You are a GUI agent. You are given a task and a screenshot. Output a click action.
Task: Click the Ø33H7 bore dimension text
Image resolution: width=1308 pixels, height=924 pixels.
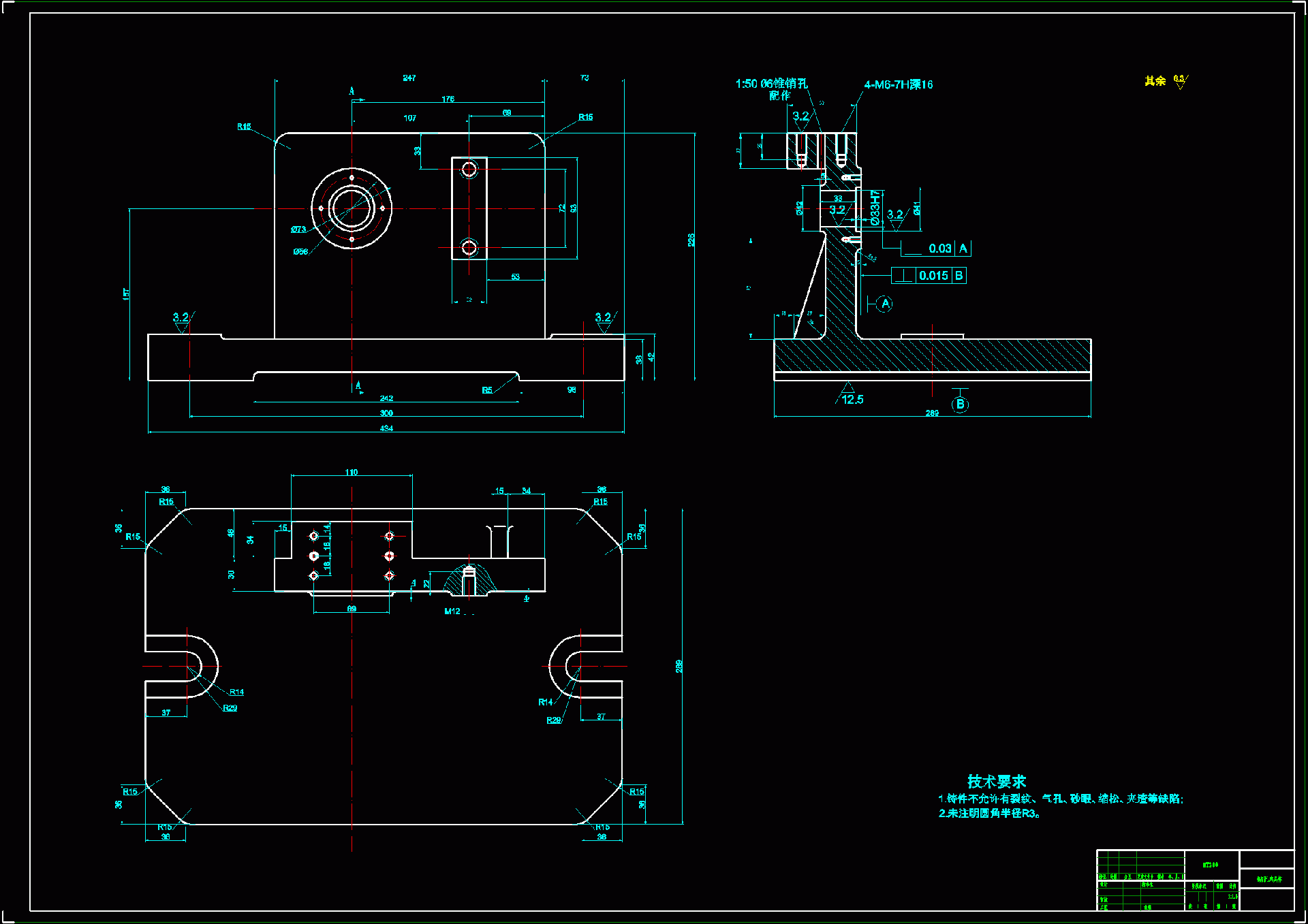coord(875,207)
